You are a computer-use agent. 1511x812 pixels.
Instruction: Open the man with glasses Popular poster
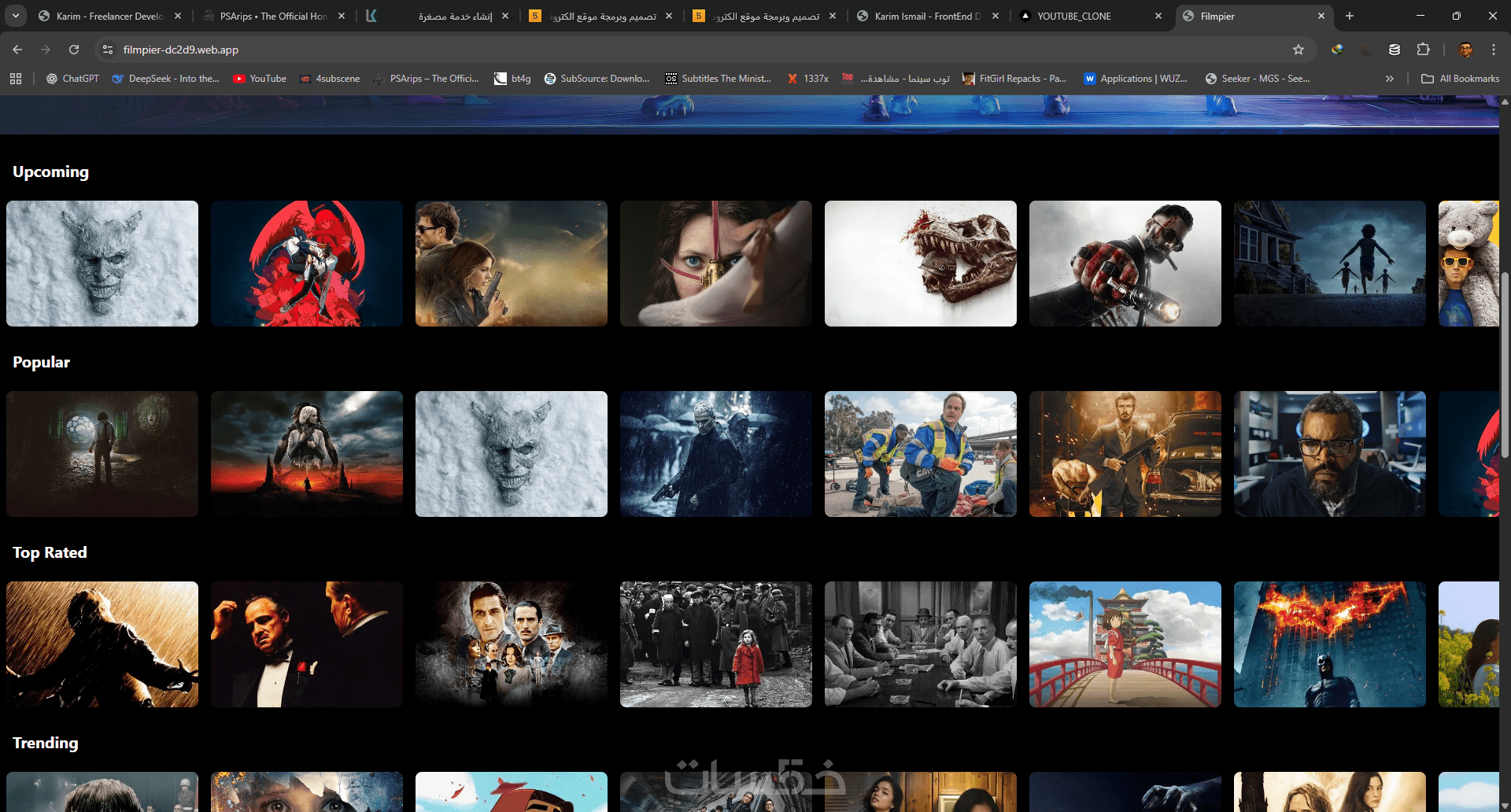click(1330, 454)
